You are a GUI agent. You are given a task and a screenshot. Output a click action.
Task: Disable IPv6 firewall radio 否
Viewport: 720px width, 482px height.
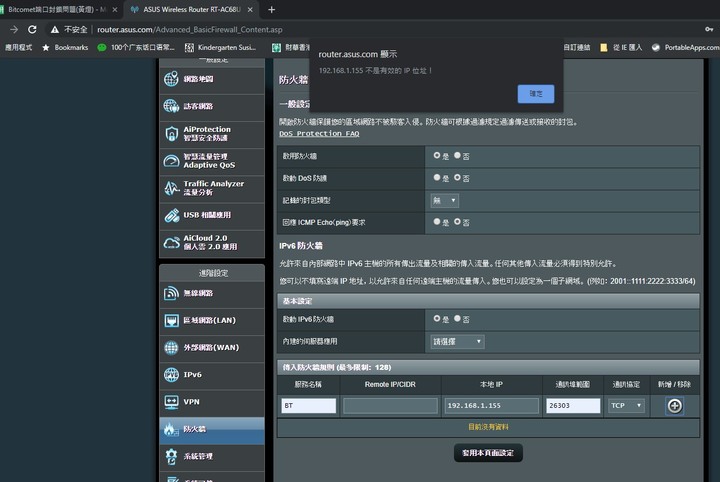(457, 318)
